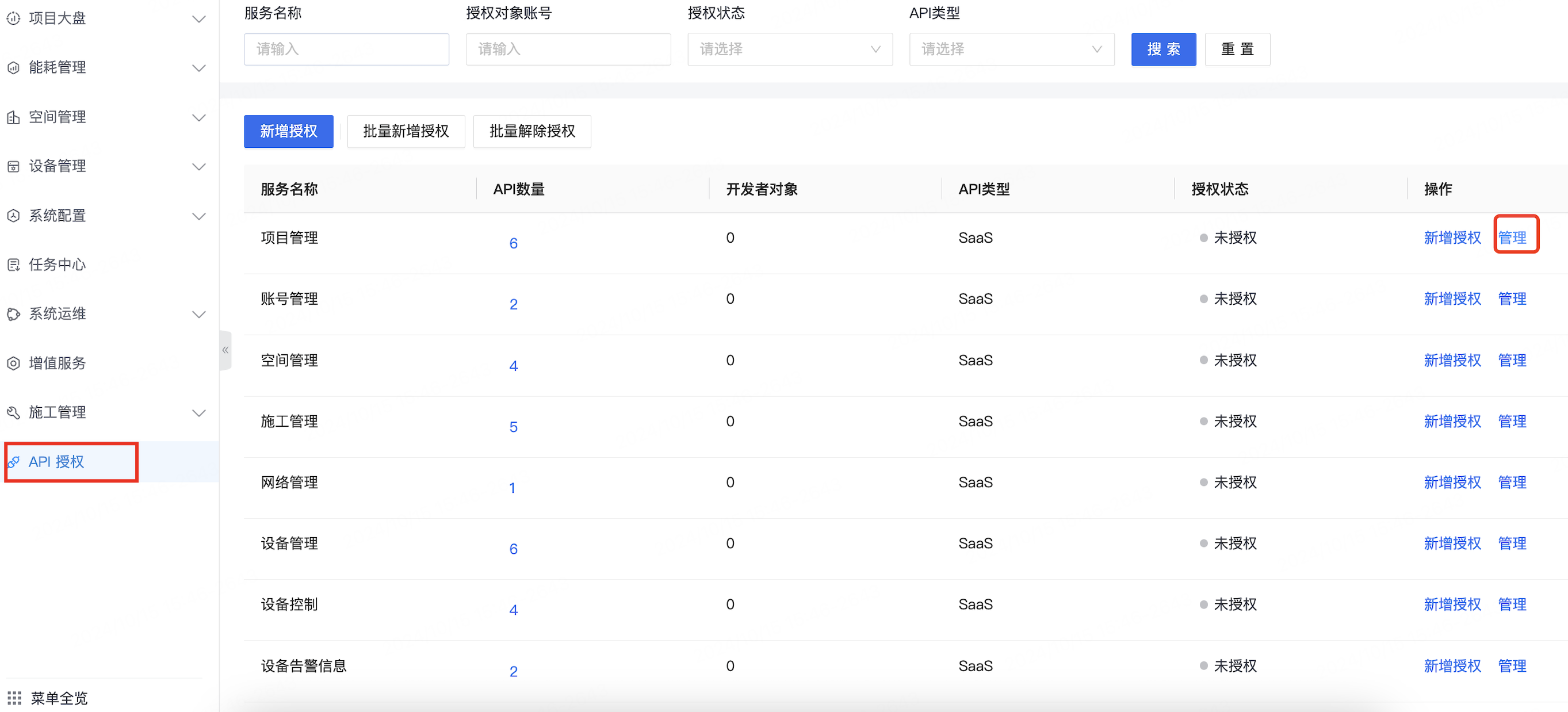Image resolution: width=1568 pixels, height=712 pixels.
Task: Click the 任务中心 task list icon
Action: click(13, 265)
